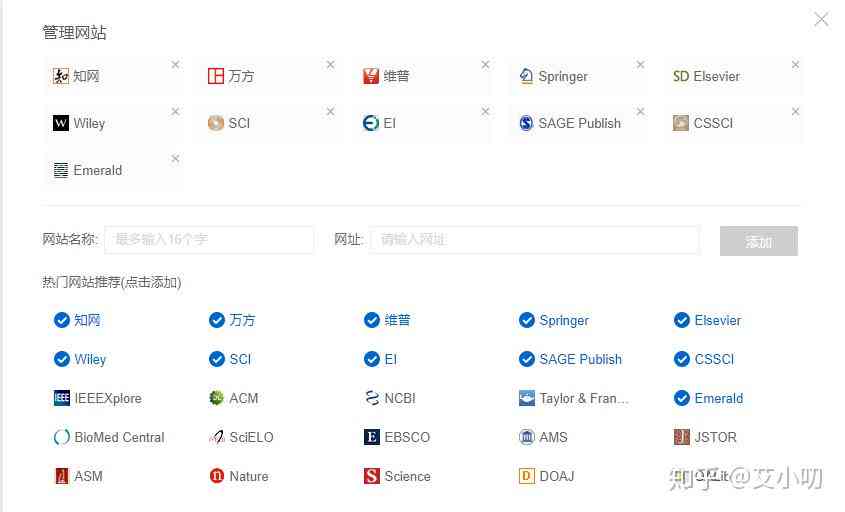
Task: Focus the 网址 URL input field
Action: [x=535, y=240]
